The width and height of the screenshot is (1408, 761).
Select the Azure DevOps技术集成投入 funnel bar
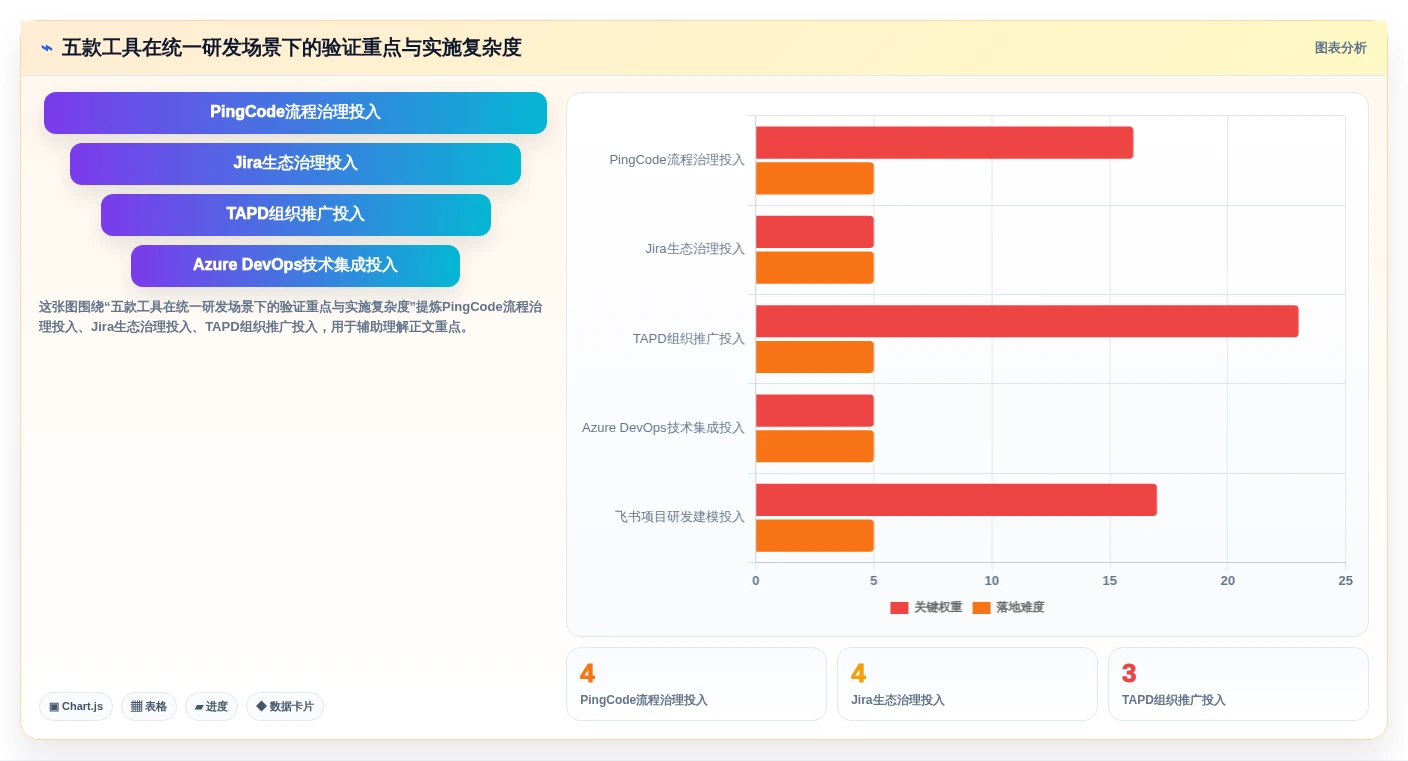coord(295,265)
